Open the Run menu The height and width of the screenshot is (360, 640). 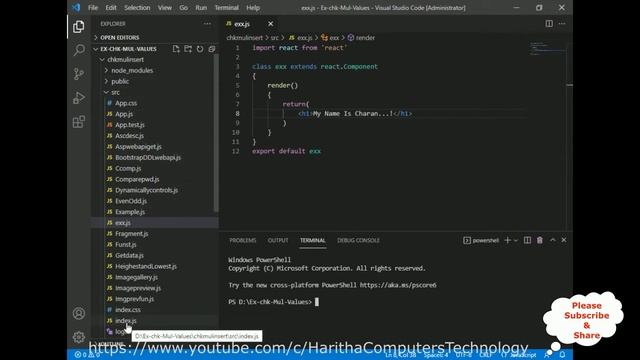point(201,8)
